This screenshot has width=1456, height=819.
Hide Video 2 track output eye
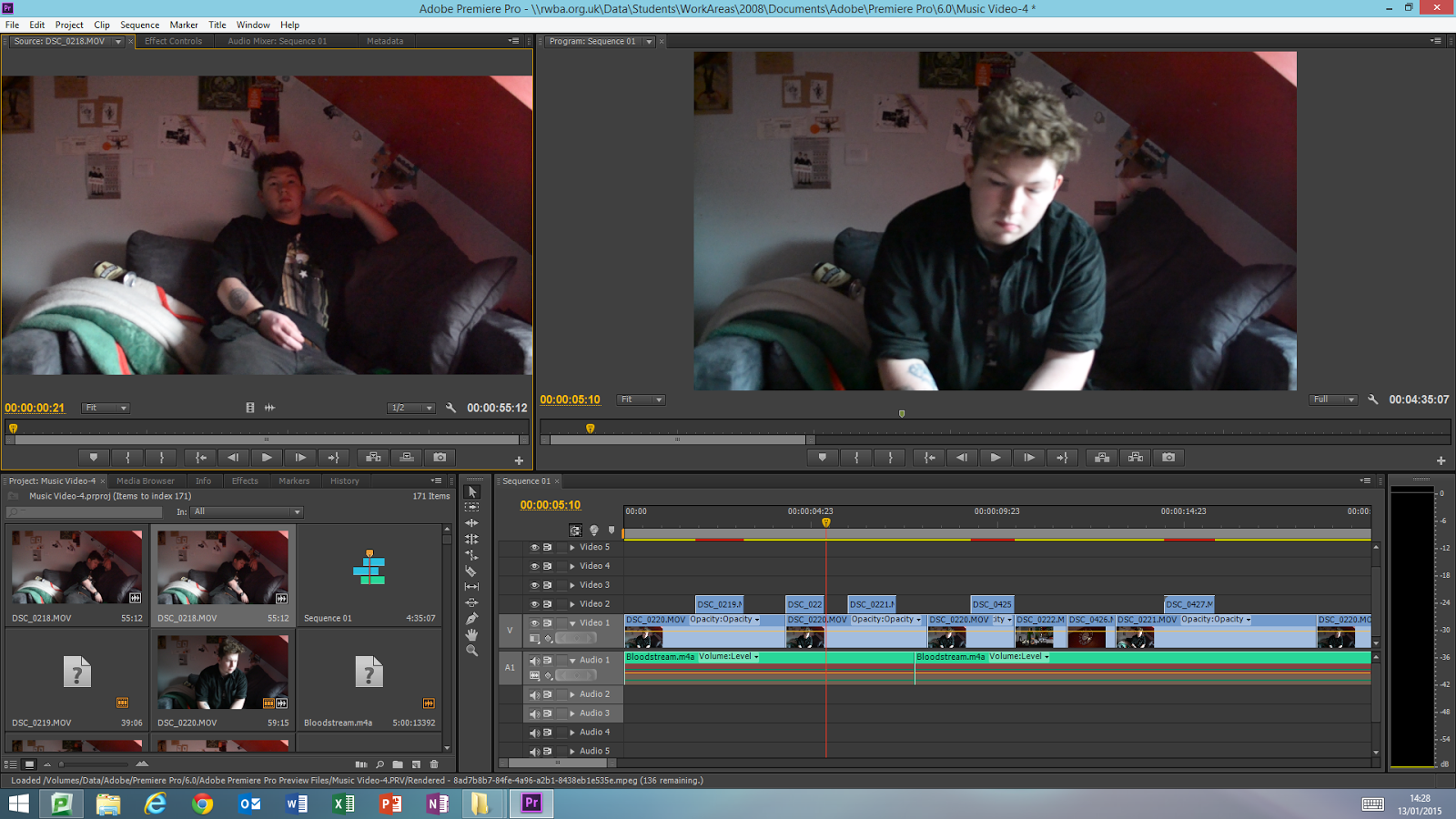click(x=534, y=604)
